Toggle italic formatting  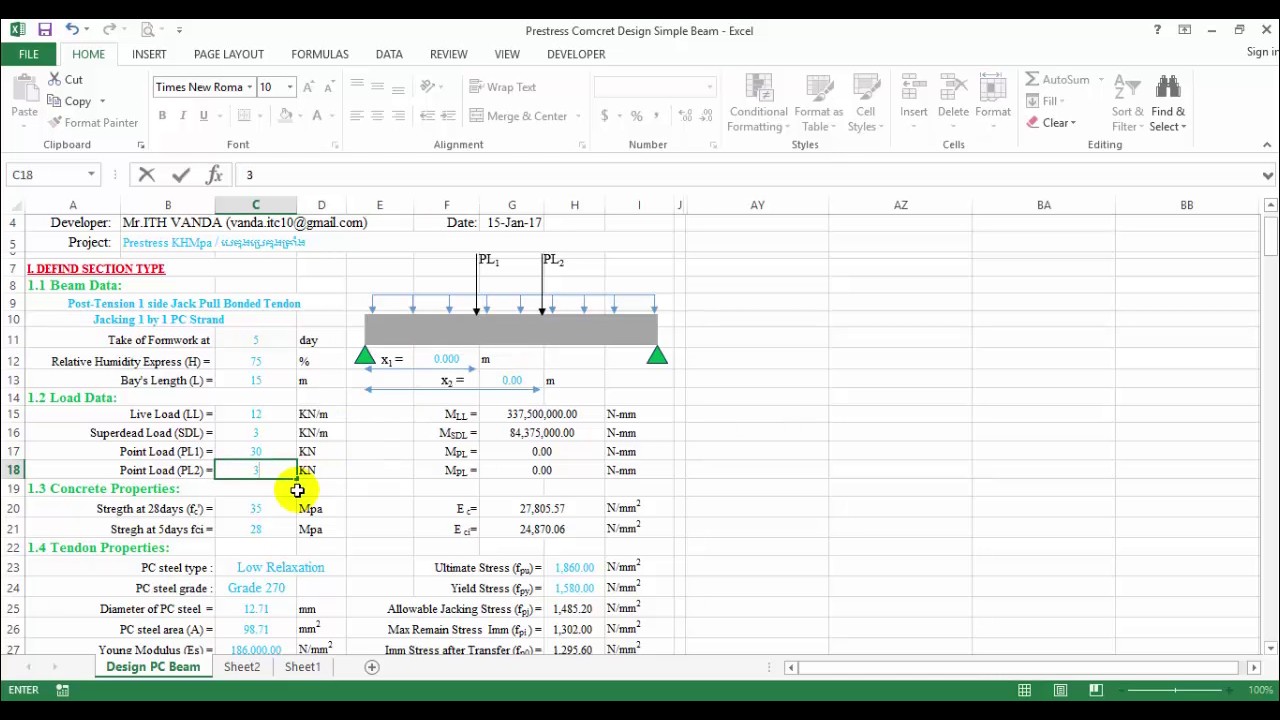pyautogui.click(x=182, y=116)
